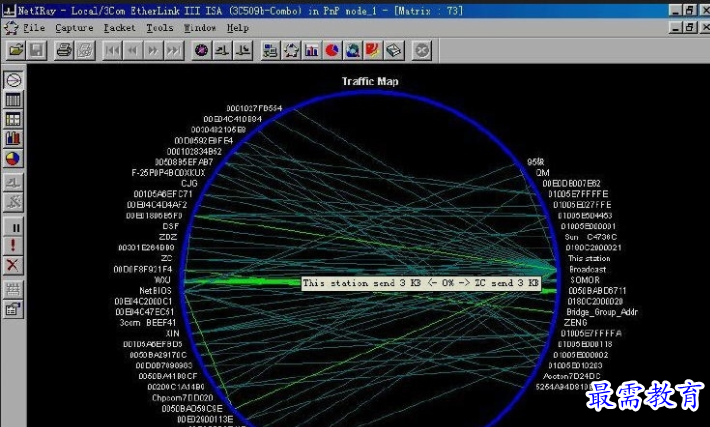The width and height of the screenshot is (710, 427).
Task: Click sidebar dashed filter icon below capture
Action: click(x=14, y=202)
